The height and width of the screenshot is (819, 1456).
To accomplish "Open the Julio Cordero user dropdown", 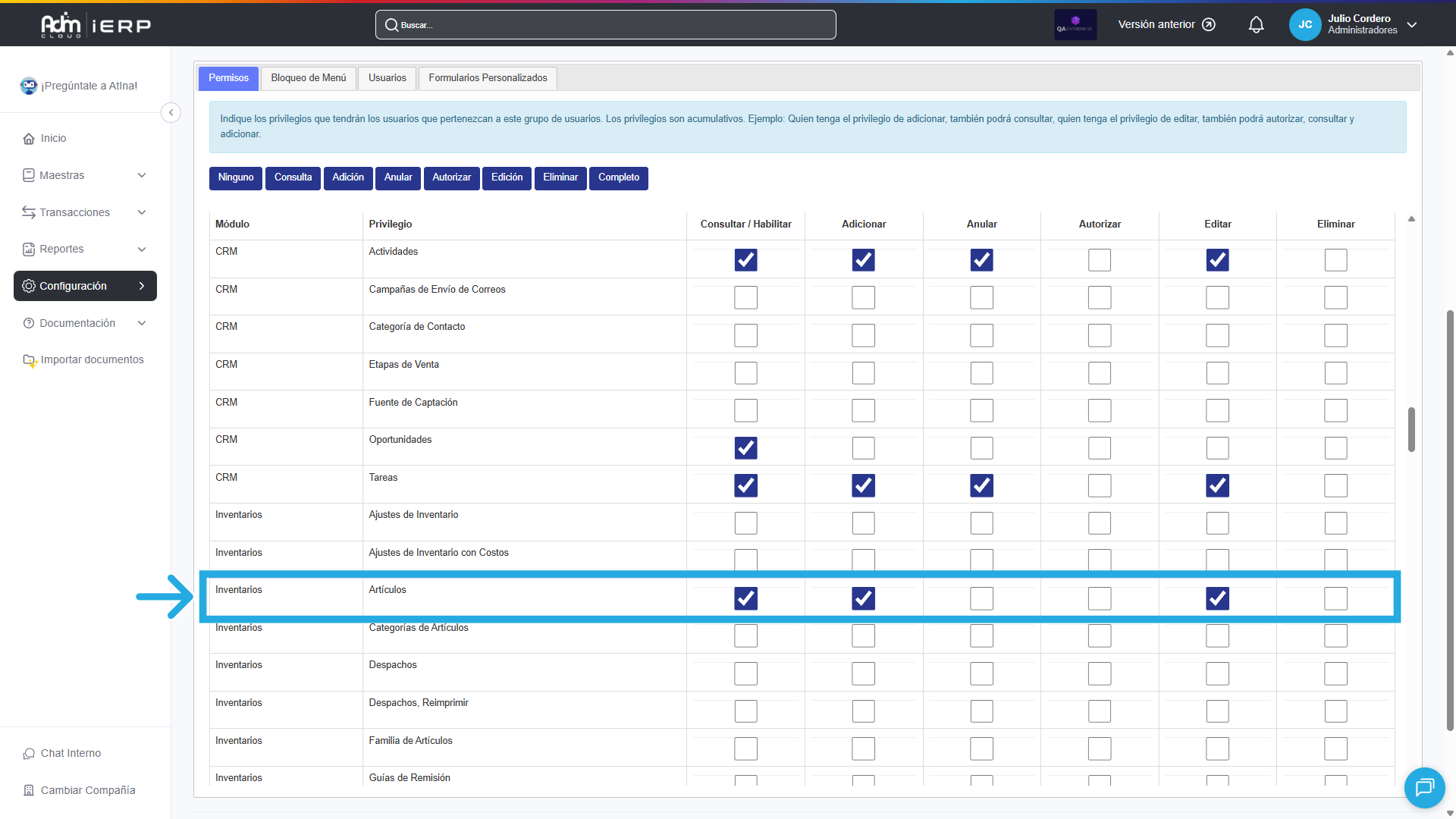I will 1412,24.
